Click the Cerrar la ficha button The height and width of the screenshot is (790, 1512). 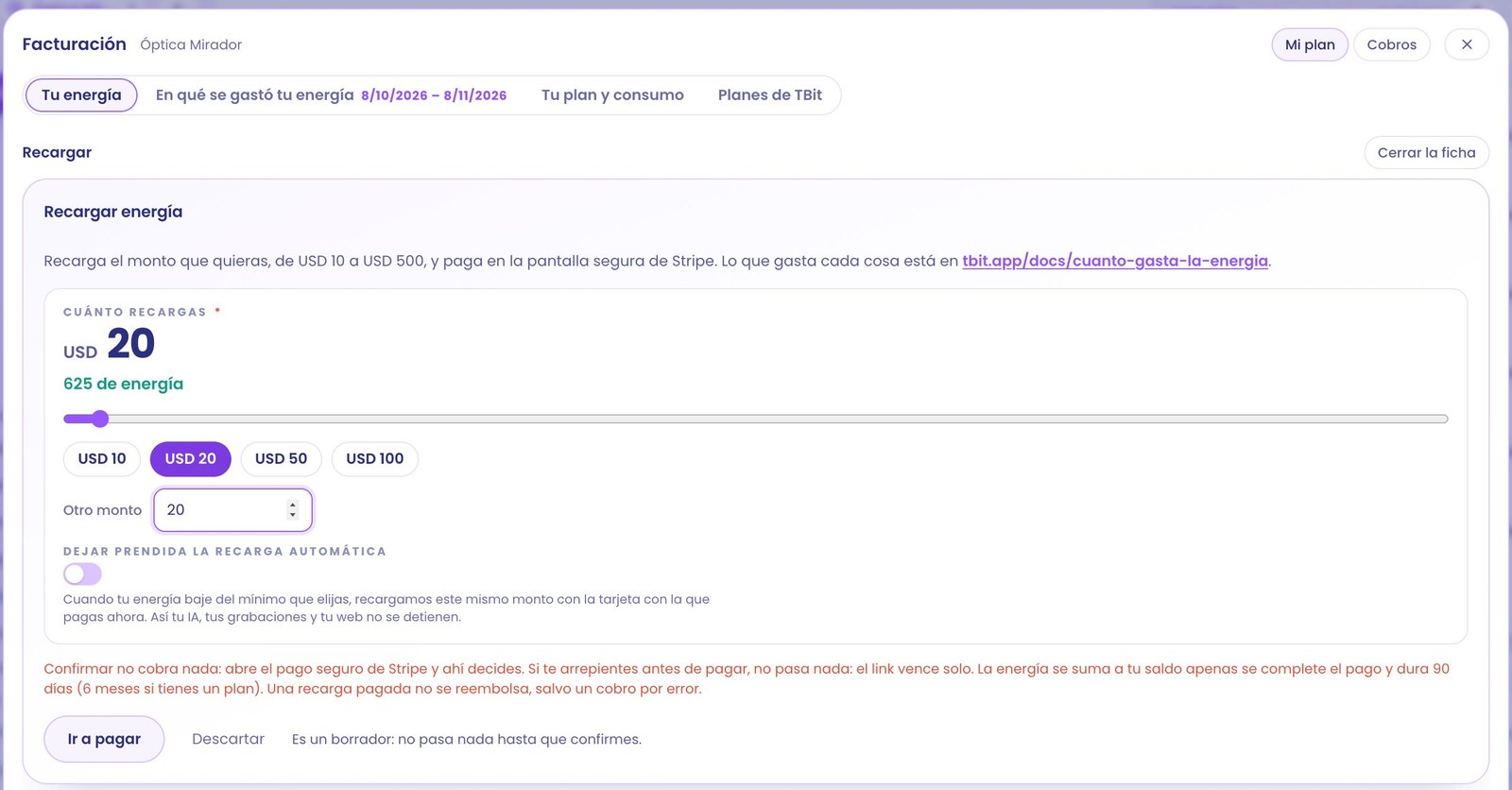coord(1426,152)
